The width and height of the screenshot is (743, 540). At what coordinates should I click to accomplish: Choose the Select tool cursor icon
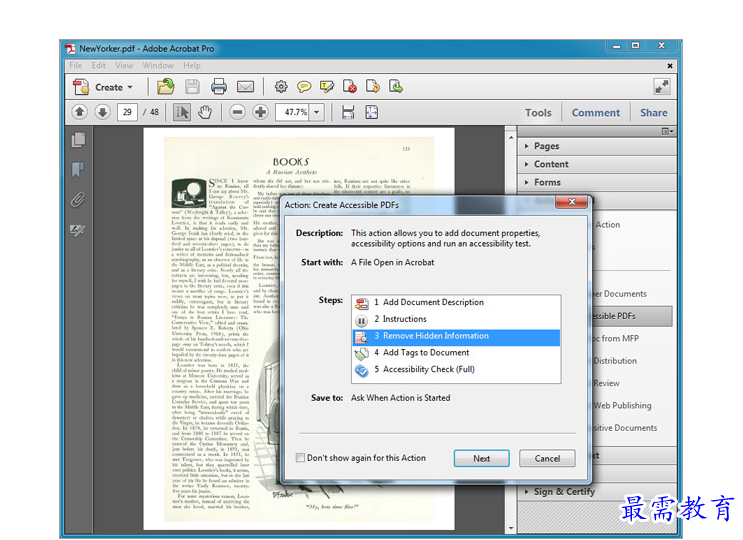coord(182,112)
